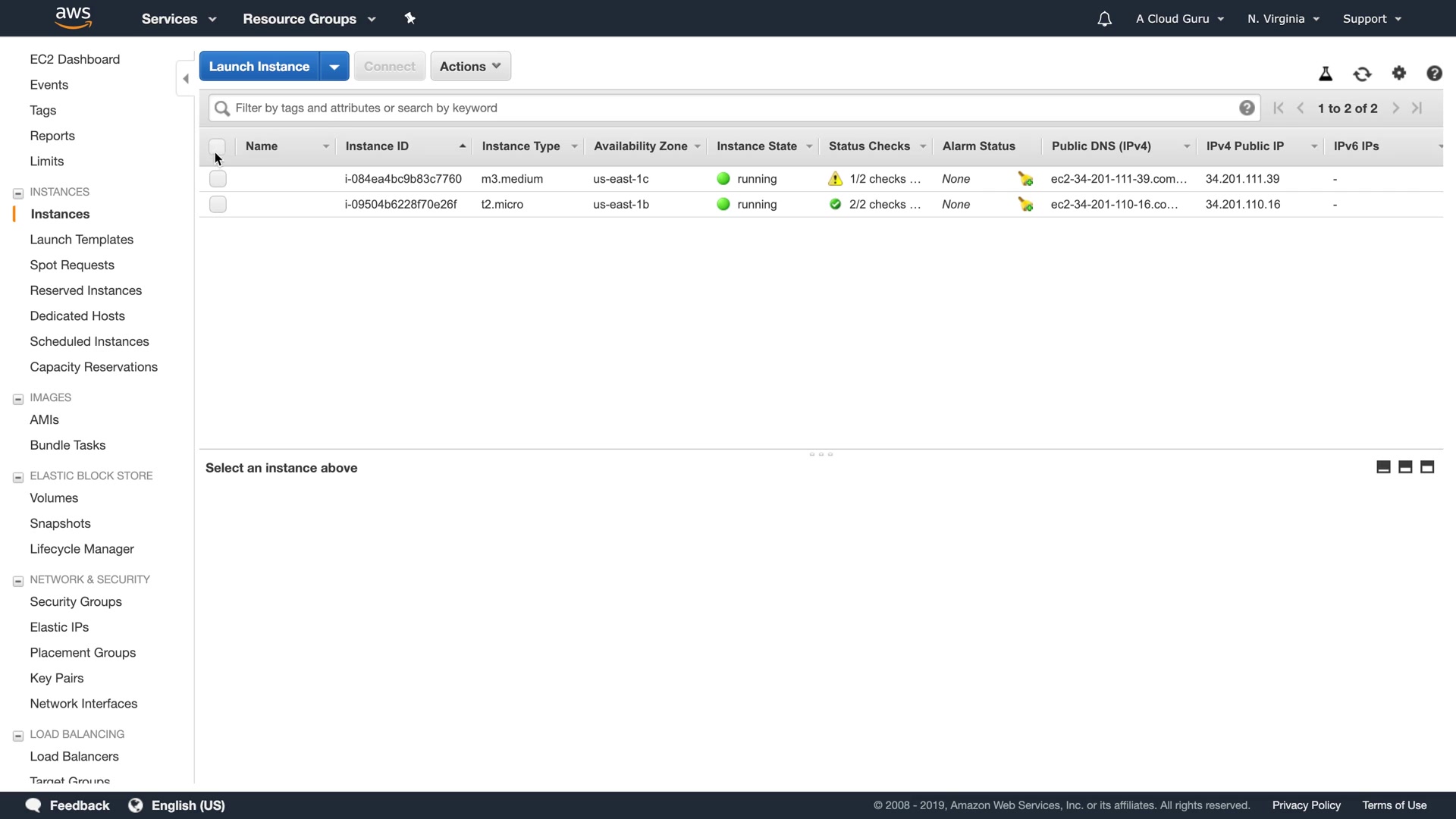The image size is (1456, 819).
Task: Click the Launch Instance button
Action: 259,67
